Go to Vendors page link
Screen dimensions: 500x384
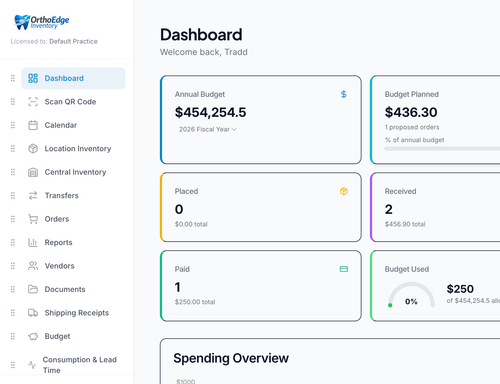[73, 266]
